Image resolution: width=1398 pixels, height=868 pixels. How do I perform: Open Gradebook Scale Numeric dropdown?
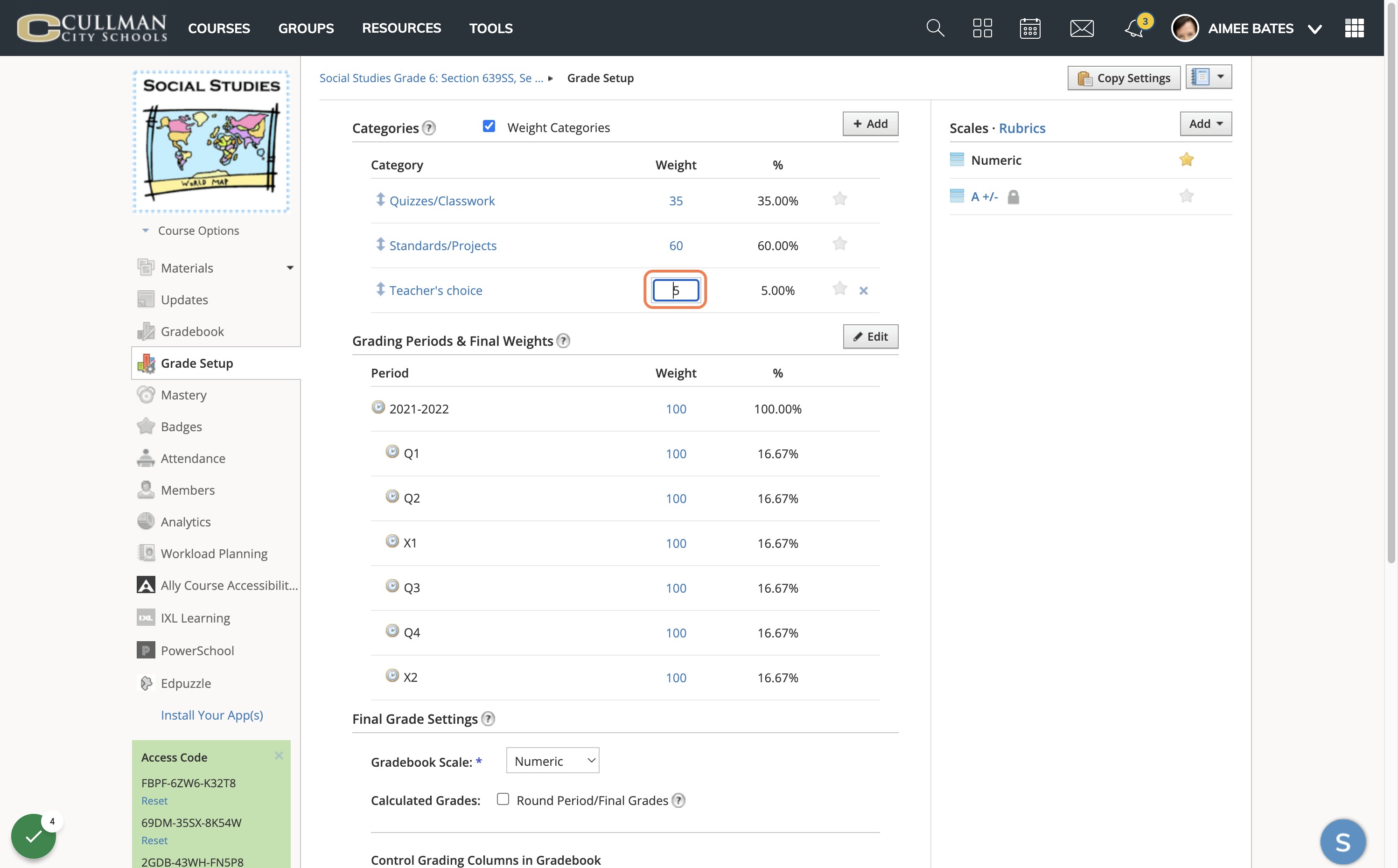click(552, 760)
